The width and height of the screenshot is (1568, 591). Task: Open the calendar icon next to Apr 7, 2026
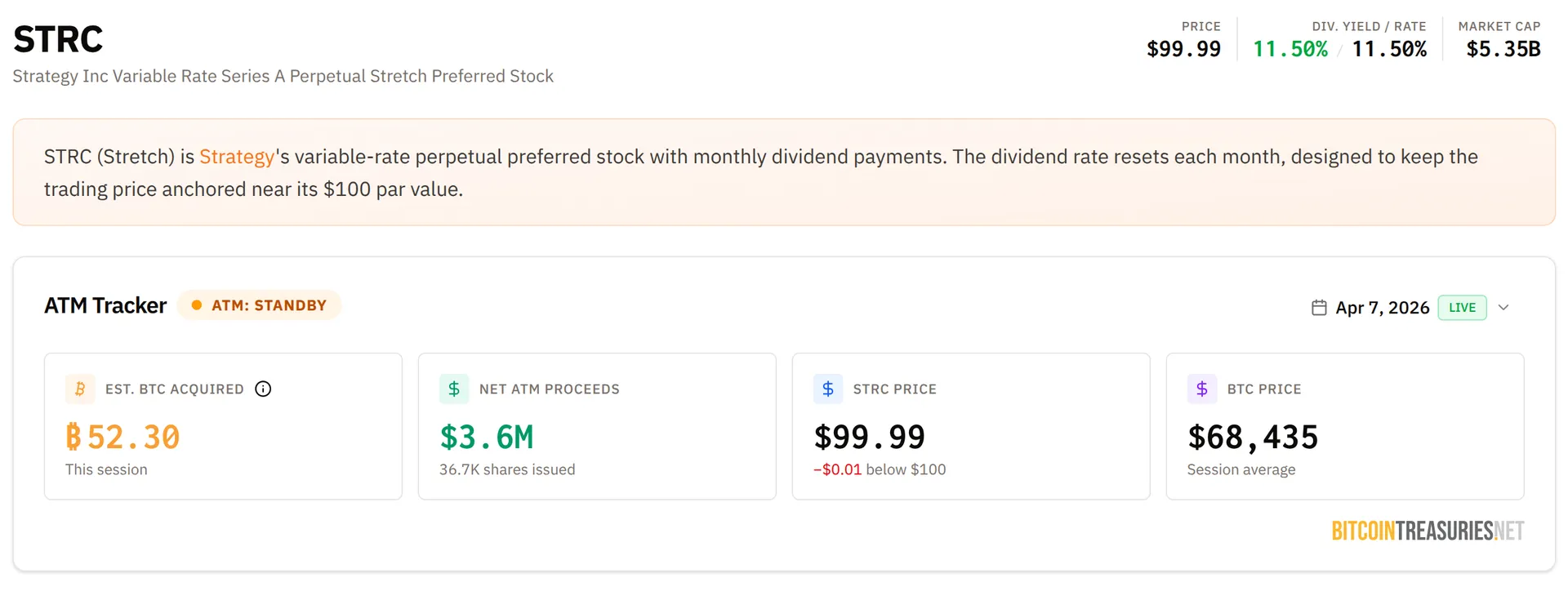click(1317, 308)
